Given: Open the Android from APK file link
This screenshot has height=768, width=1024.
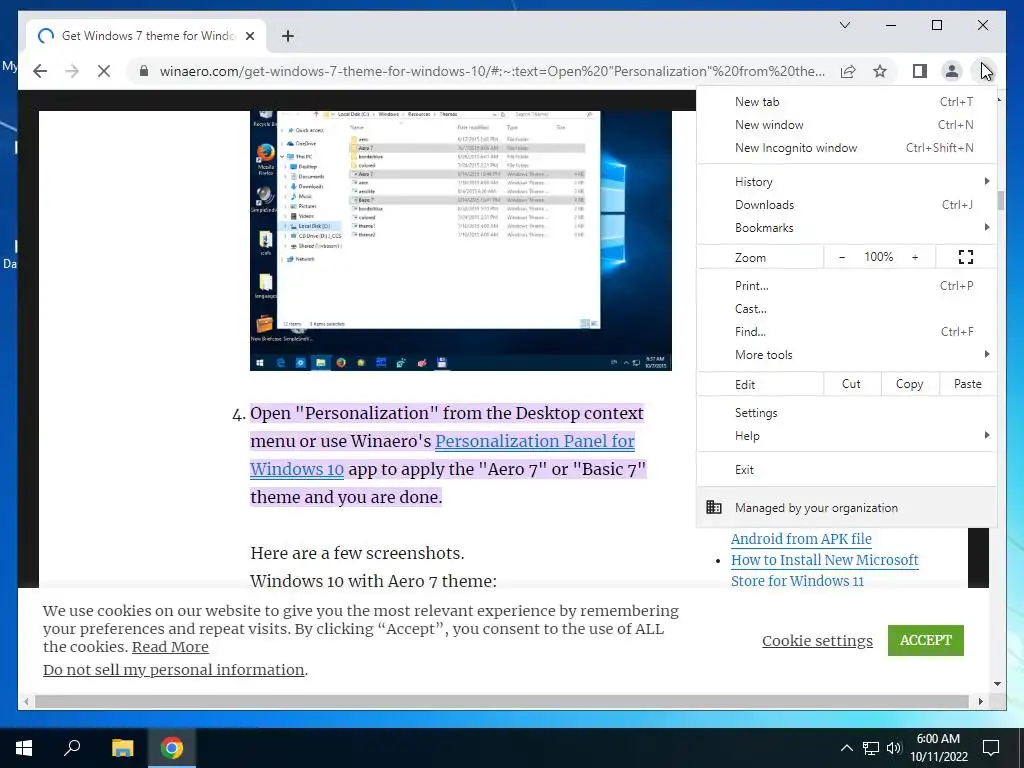Looking at the screenshot, I should [801, 539].
